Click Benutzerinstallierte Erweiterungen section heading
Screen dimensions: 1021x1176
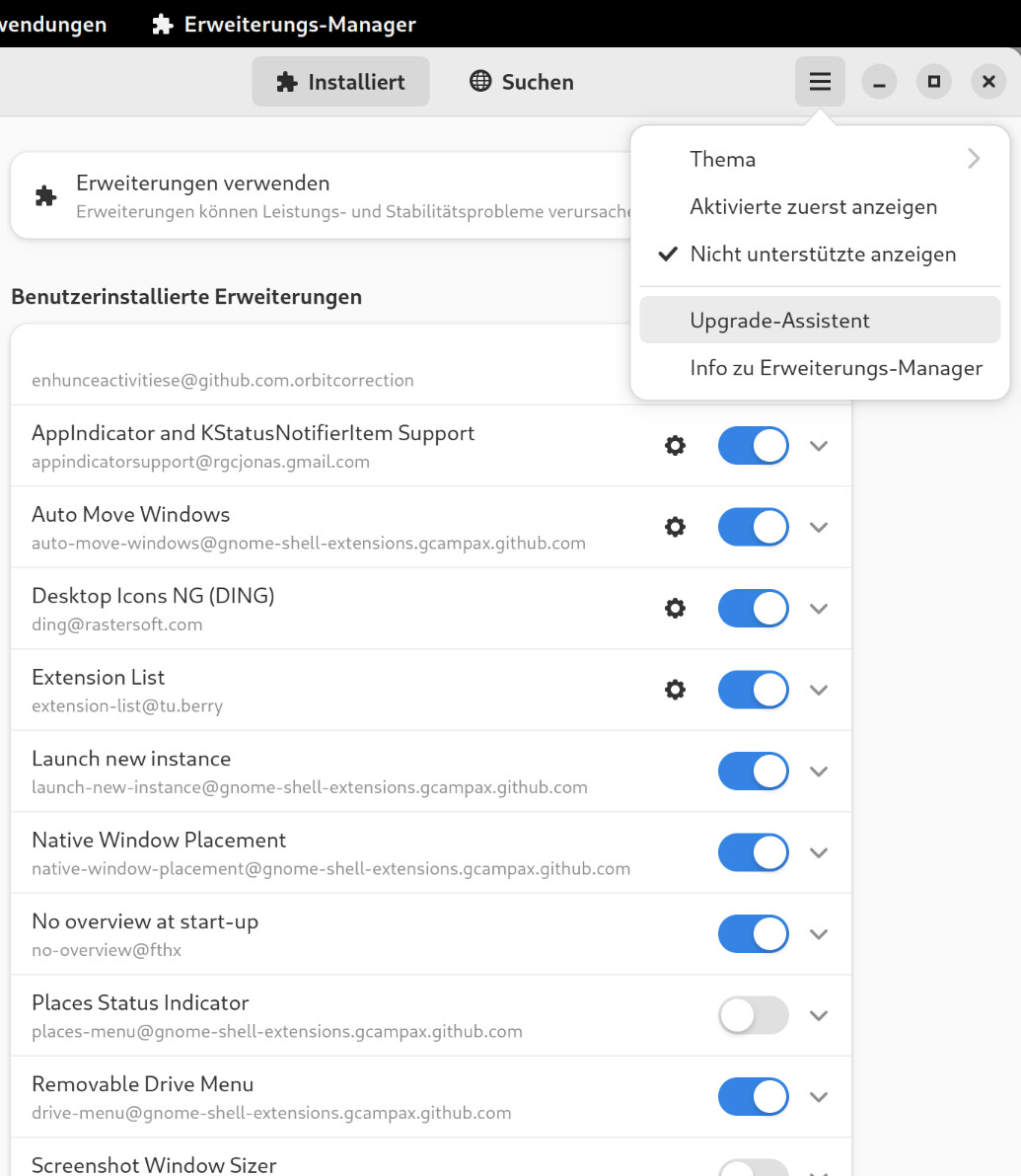coord(186,297)
